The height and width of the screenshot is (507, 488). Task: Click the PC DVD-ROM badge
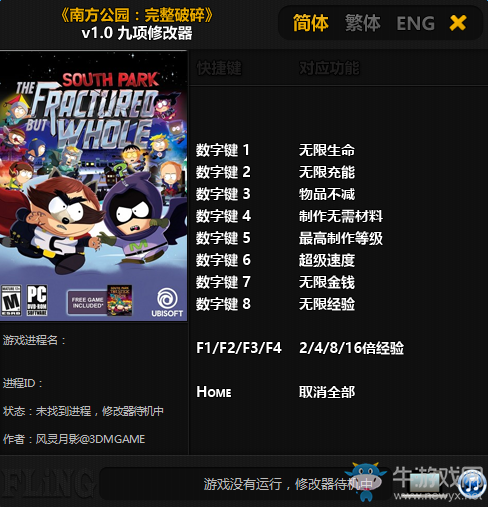pos(37,300)
